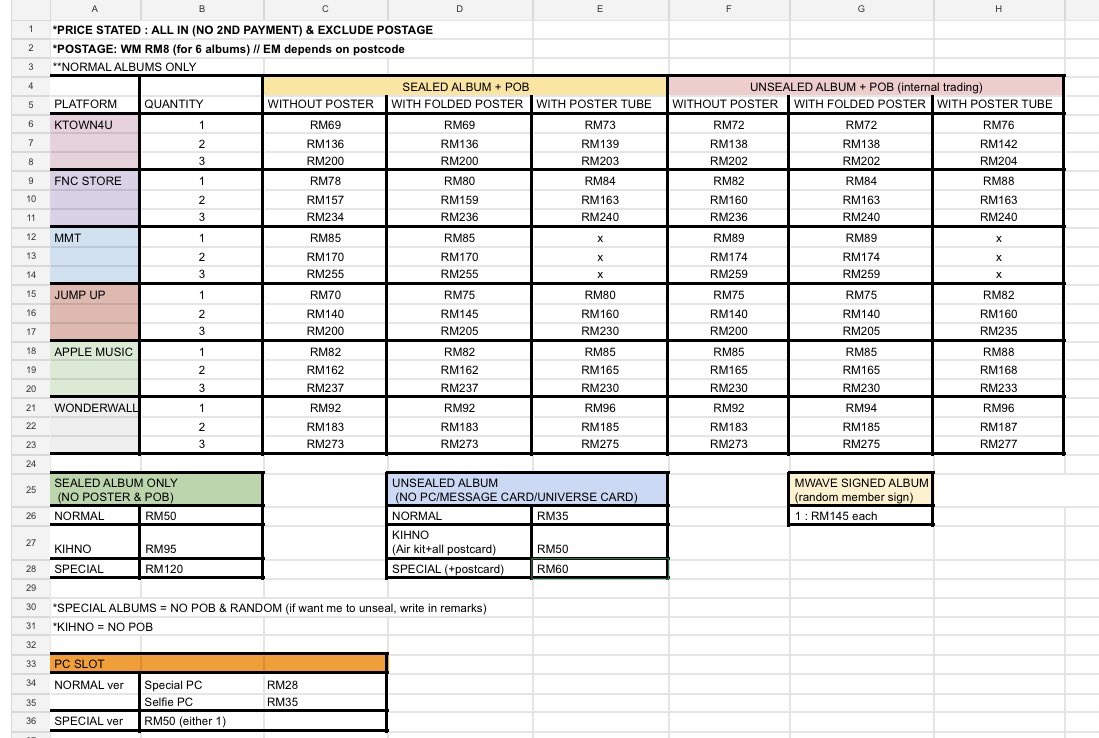Click the RM234 cell
The width and height of the screenshot is (1099, 738).
[325, 217]
